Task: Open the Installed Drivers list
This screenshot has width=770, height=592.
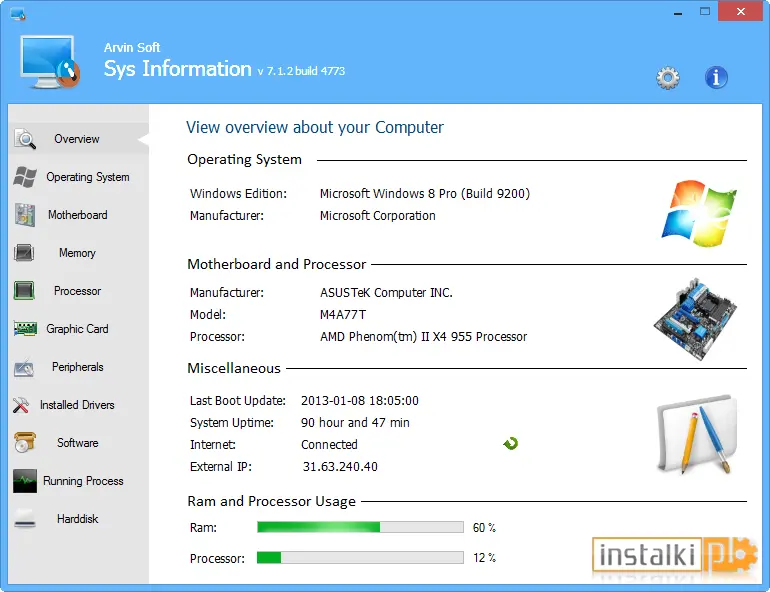Action: pos(77,405)
